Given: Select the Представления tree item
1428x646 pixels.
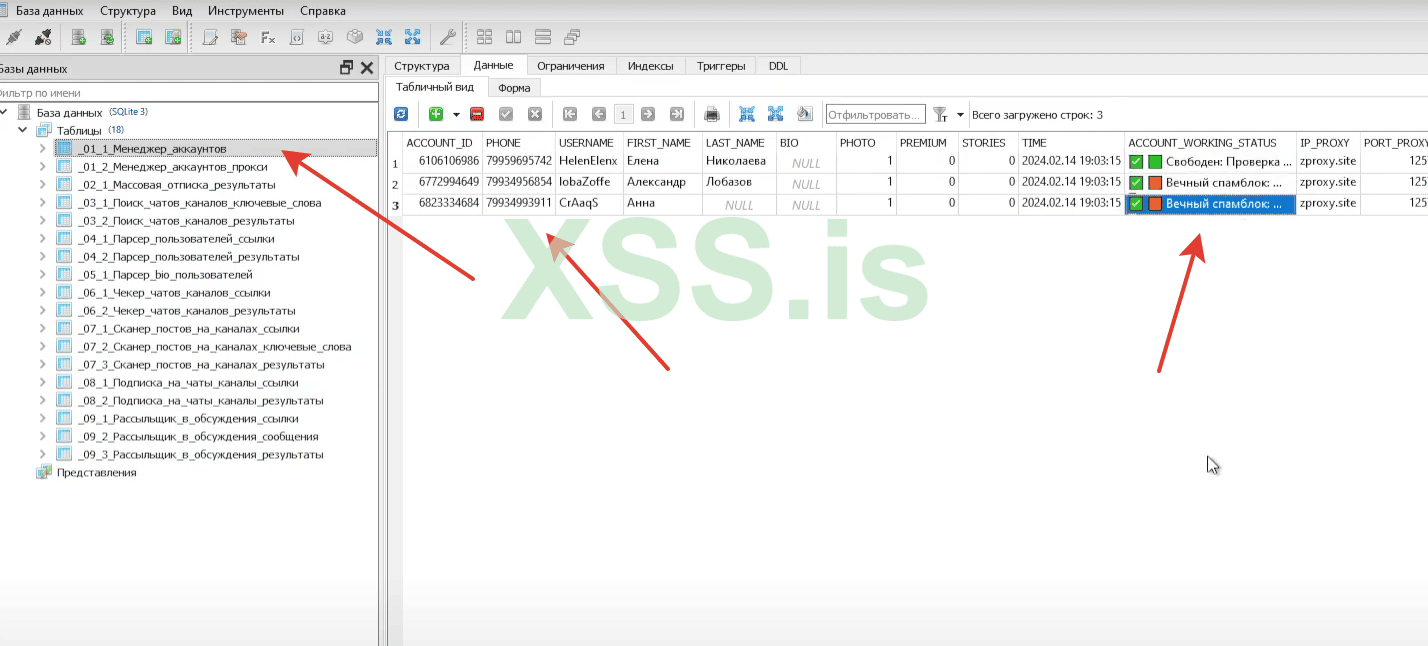Looking at the screenshot, I should click(x=96, y=473).
